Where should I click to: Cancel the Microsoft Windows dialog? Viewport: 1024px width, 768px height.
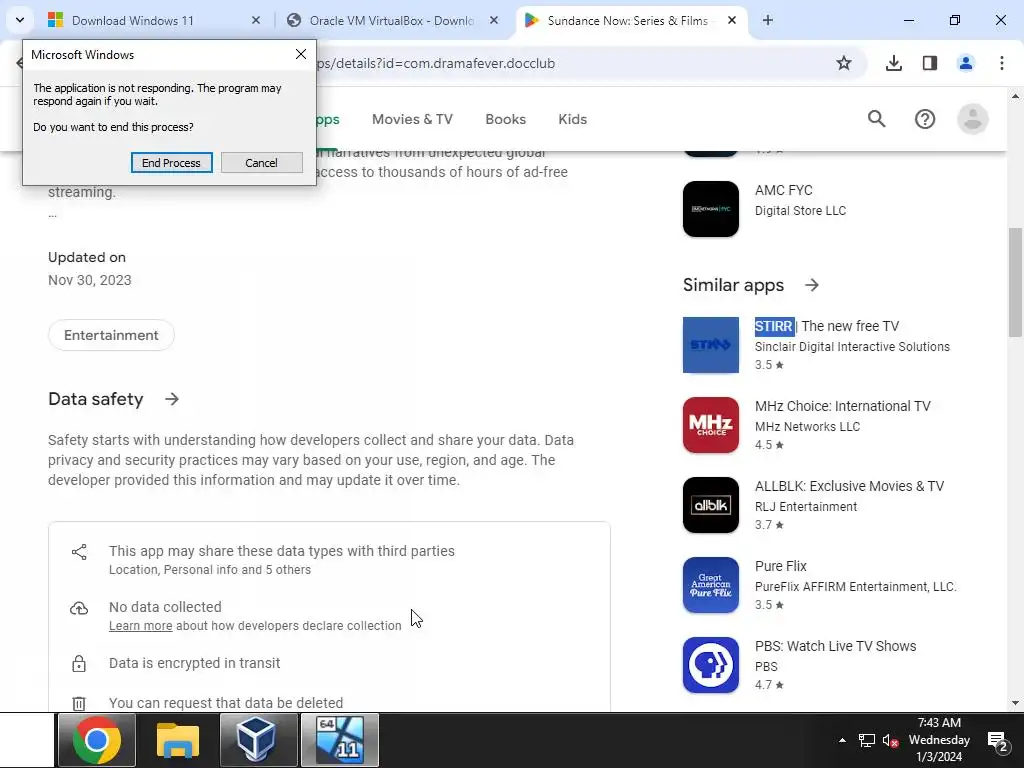click(261, 163)
